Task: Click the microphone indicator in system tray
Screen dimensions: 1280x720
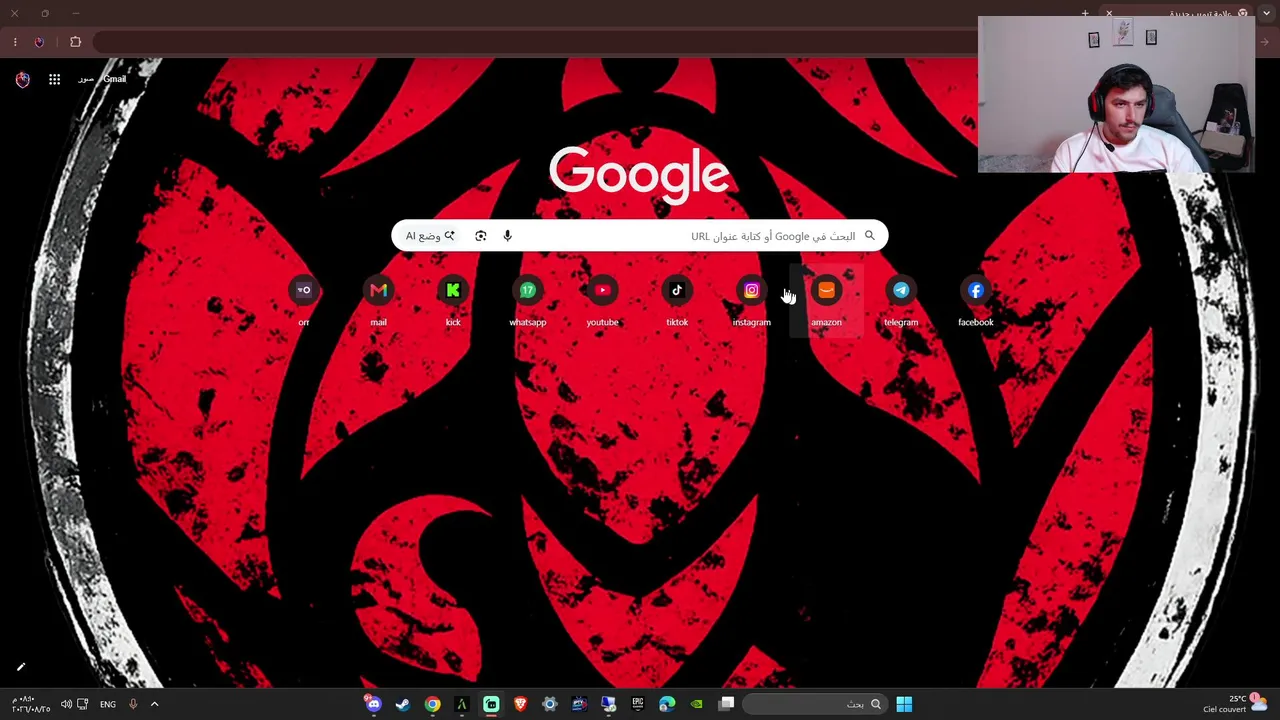Action: point(133,704)
